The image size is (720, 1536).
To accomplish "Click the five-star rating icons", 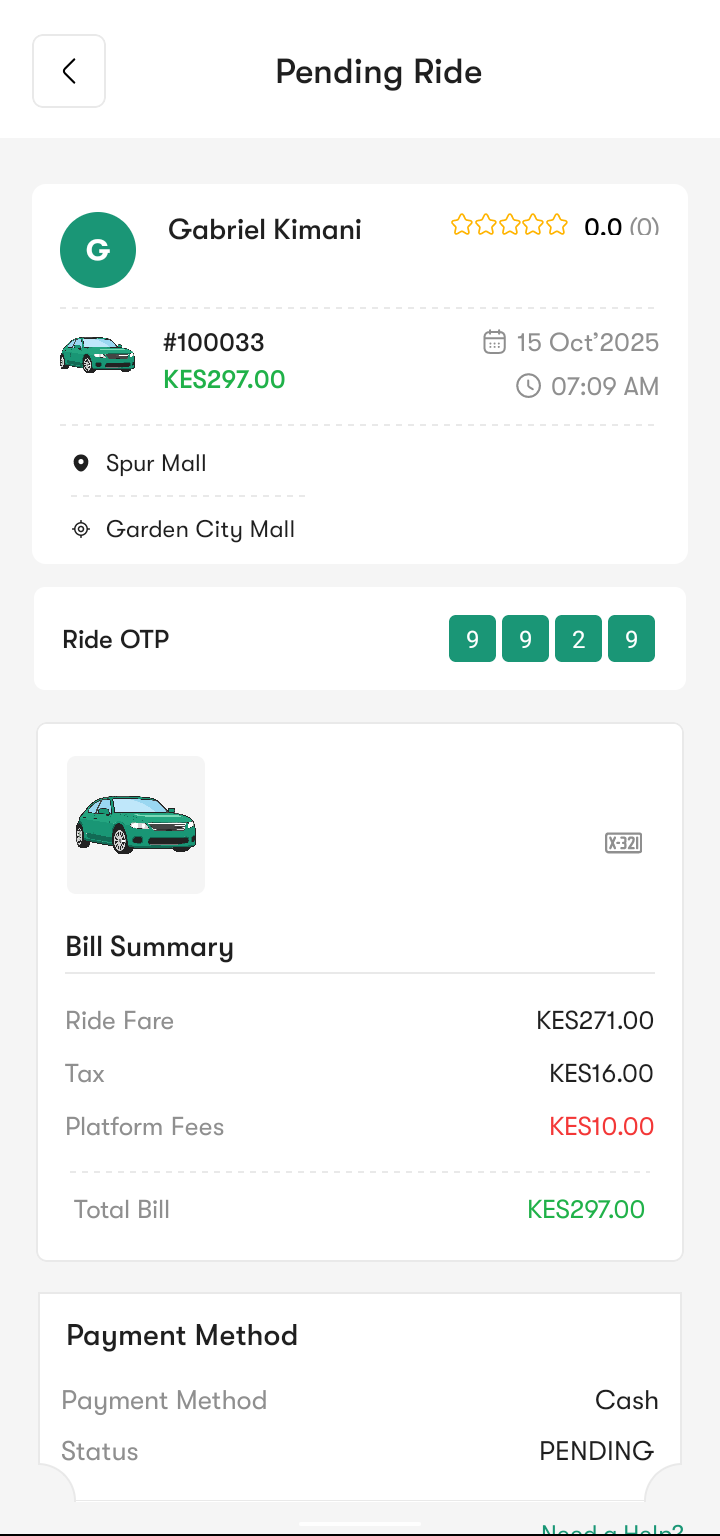I will pyautogui.click(x=509, y=225).
